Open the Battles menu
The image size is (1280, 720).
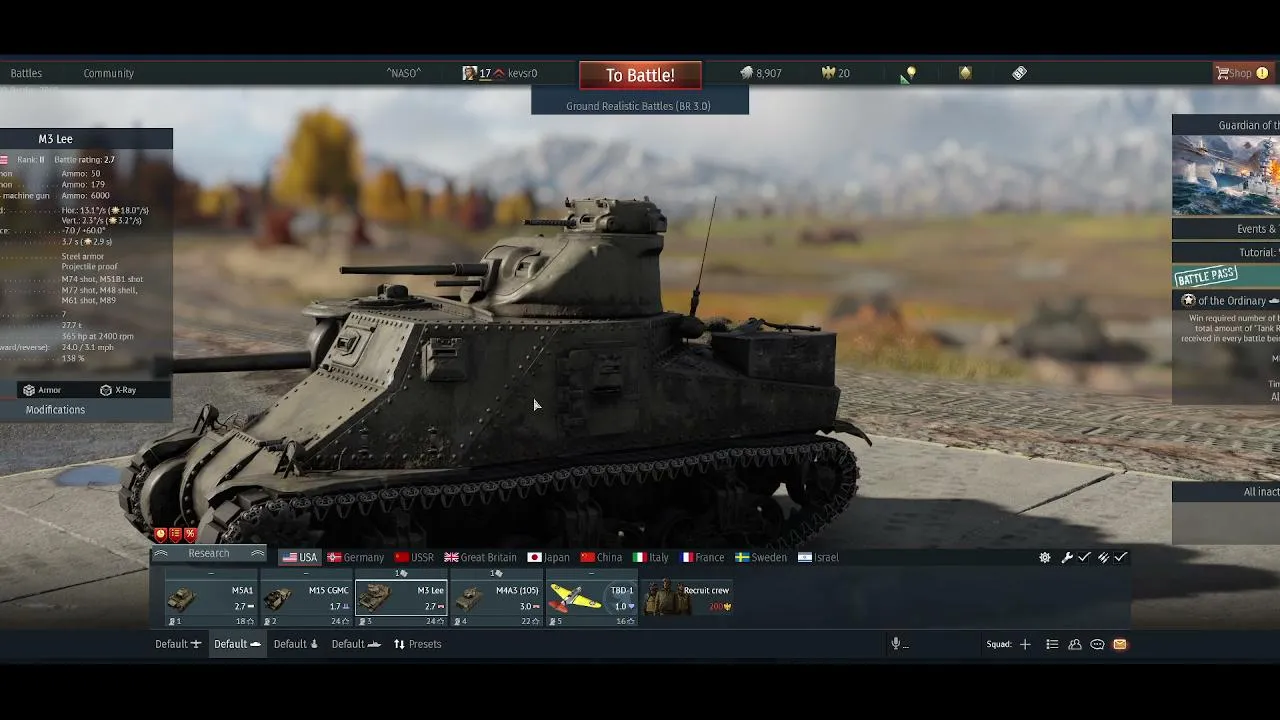click(x=26, y=73)
